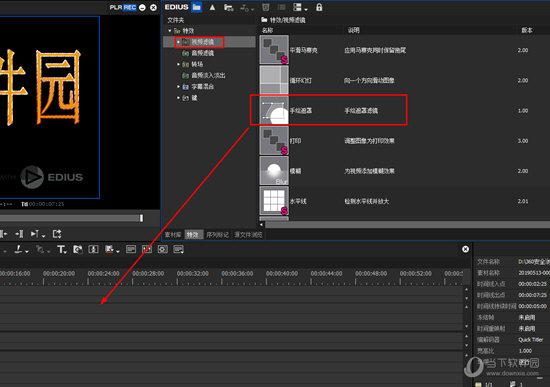550x387 pixels.
Task: Click the set out-point icon in player
Action: (x=19, y=234)
